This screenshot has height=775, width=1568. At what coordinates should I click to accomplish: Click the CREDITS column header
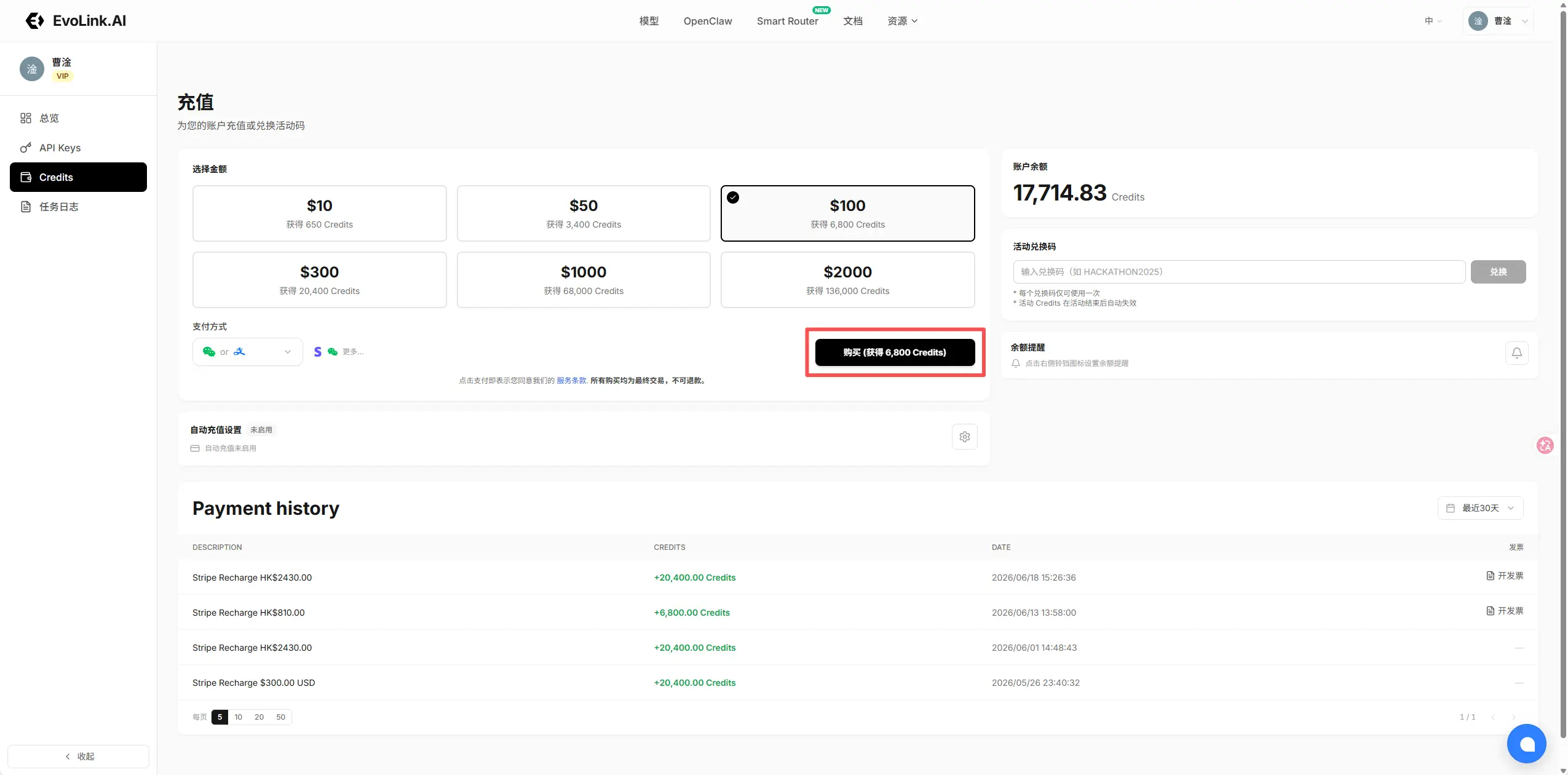point(669,547)
